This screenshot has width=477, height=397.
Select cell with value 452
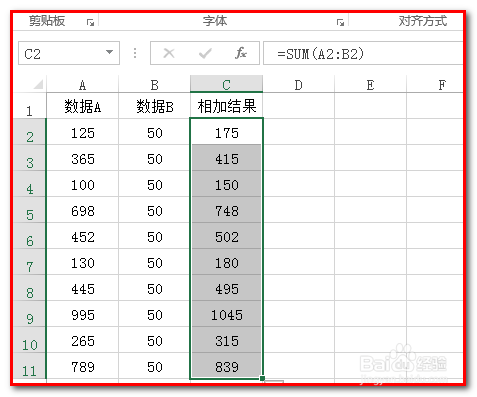82,236
